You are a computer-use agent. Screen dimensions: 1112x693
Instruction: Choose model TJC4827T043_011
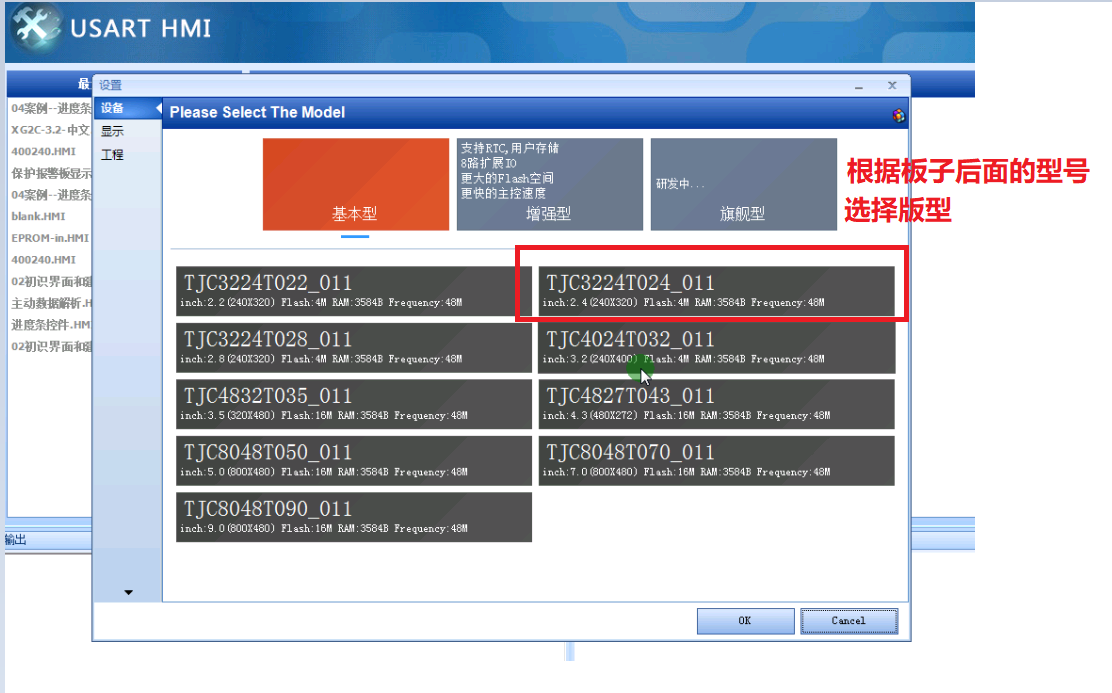716,404
